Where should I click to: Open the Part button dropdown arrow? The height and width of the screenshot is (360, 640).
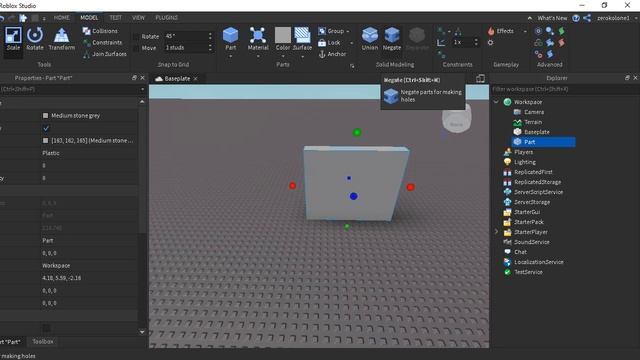(x=231, y=56)
